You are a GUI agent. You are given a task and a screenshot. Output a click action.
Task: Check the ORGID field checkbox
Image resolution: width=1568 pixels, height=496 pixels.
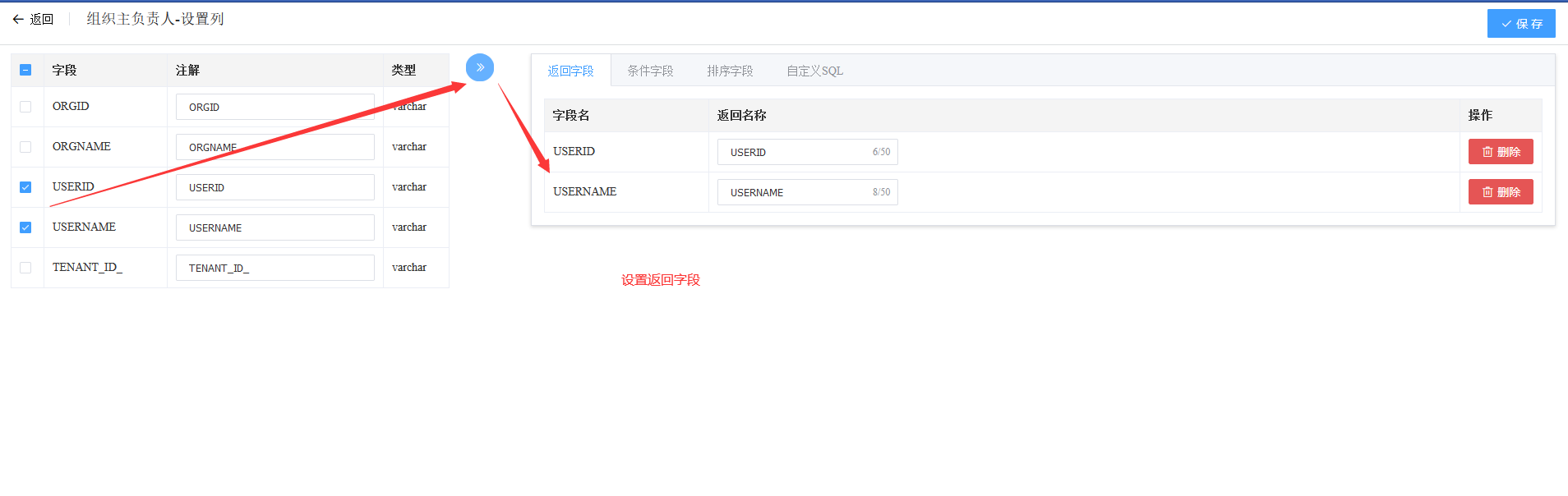25,107
